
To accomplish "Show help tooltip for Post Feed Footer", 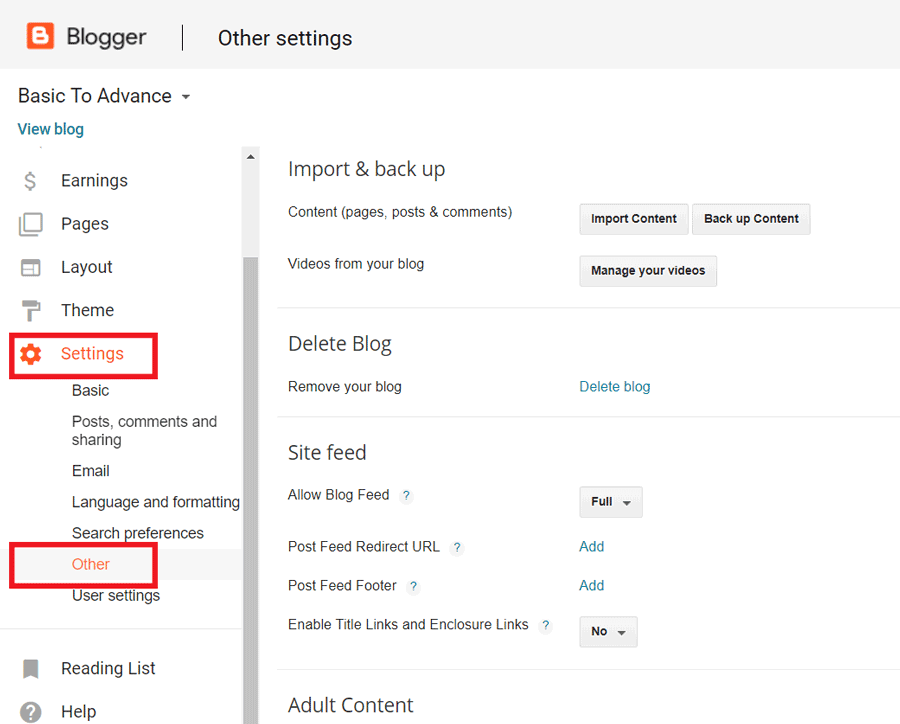I will tap(413, 586).
